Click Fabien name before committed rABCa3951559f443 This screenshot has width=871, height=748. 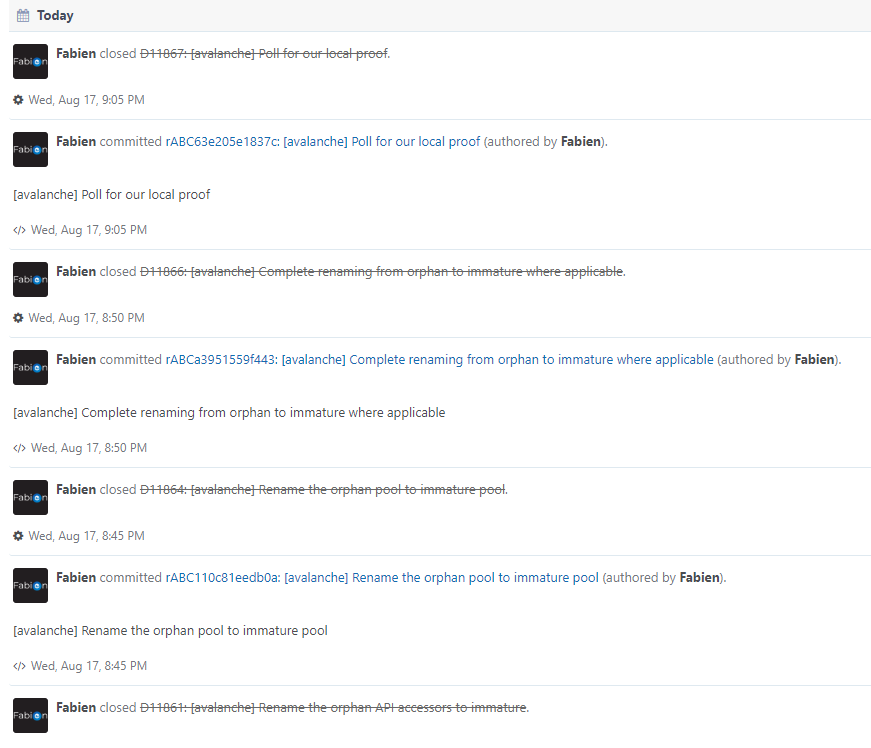click(76, 360)
